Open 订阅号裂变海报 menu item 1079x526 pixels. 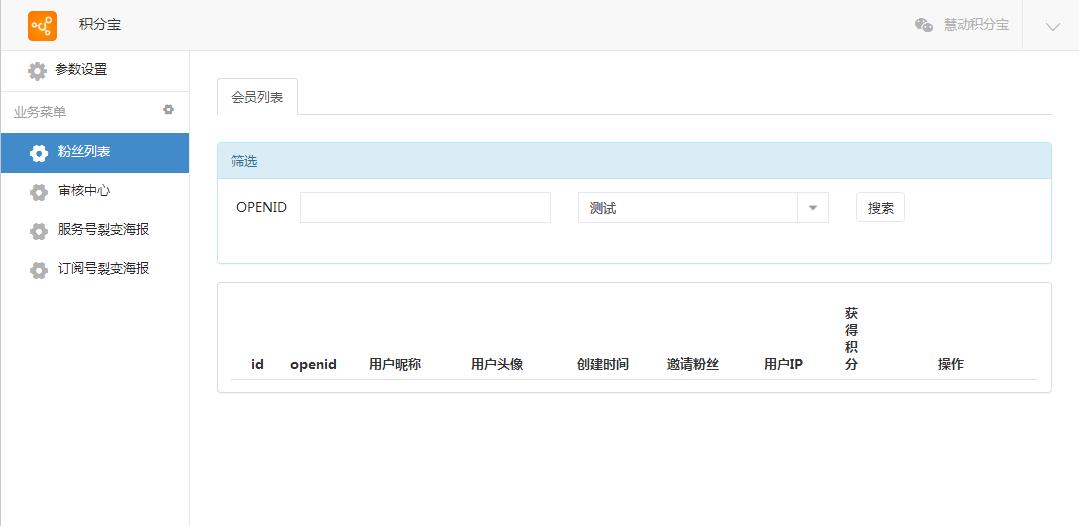95,270
